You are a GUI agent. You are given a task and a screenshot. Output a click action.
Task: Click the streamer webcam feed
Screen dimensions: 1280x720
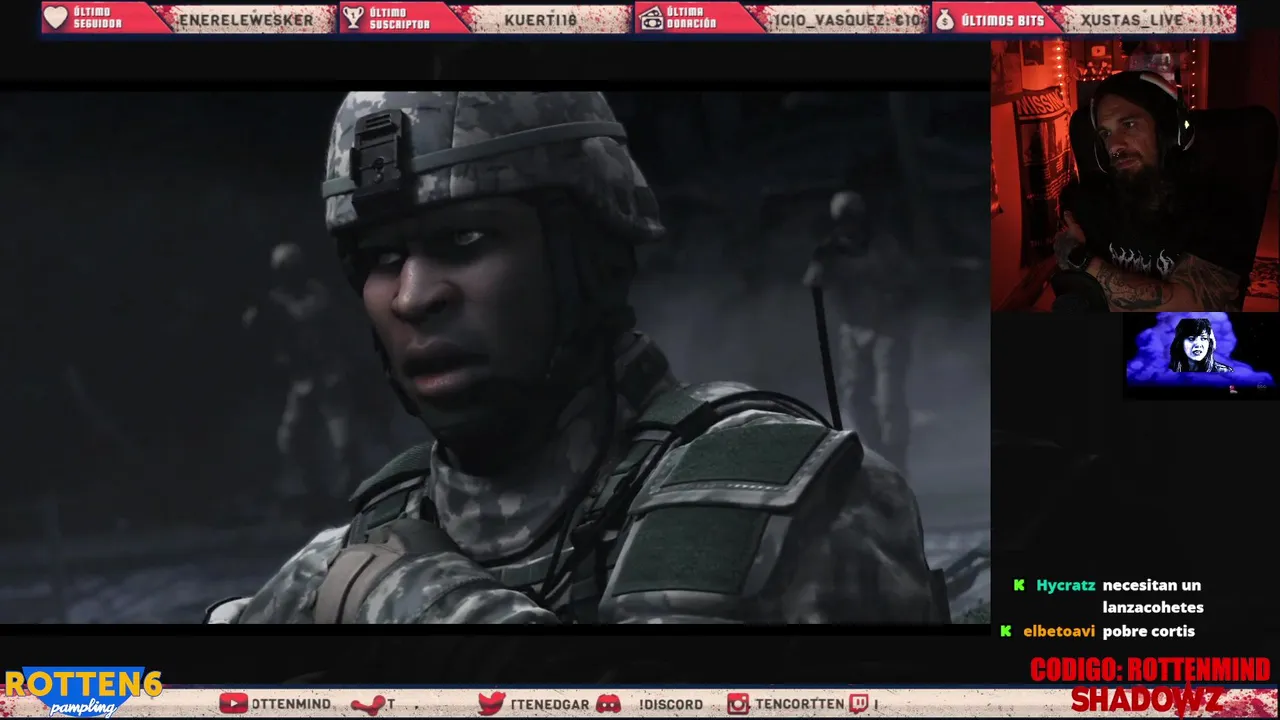[x=1135, y=175]
